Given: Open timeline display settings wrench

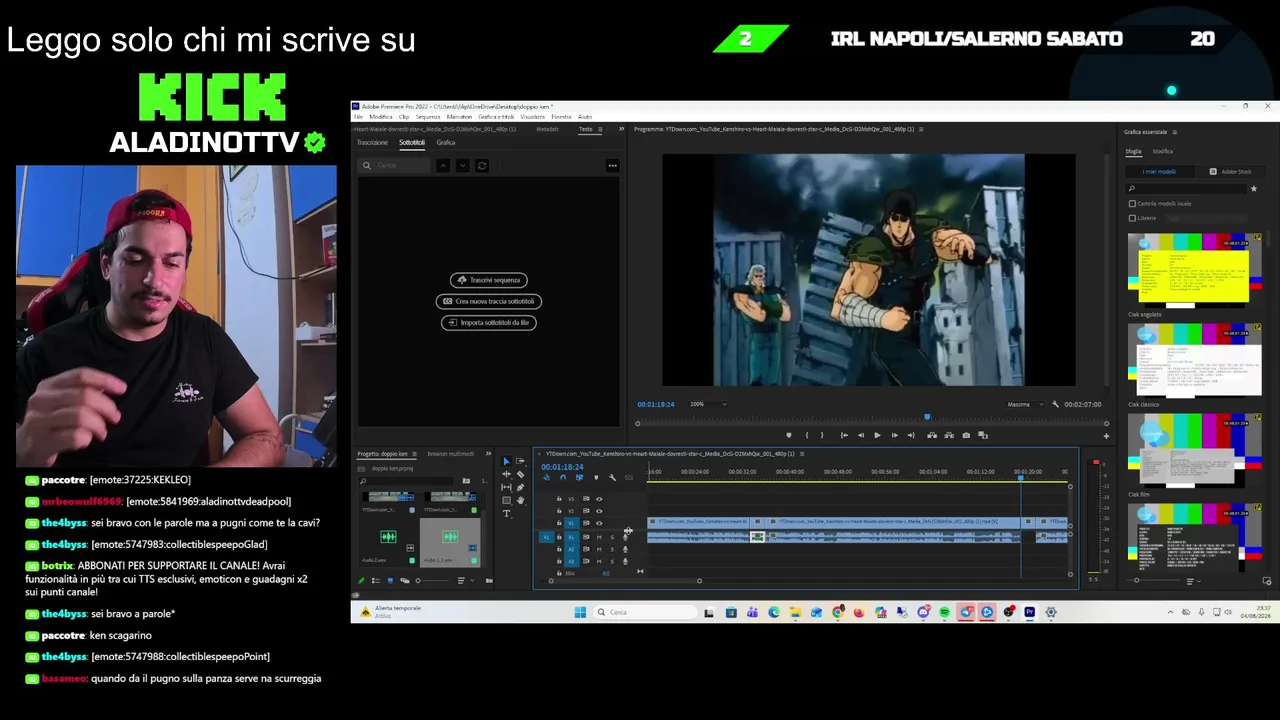Looking at the screenshot, I should tap(613, 478).
